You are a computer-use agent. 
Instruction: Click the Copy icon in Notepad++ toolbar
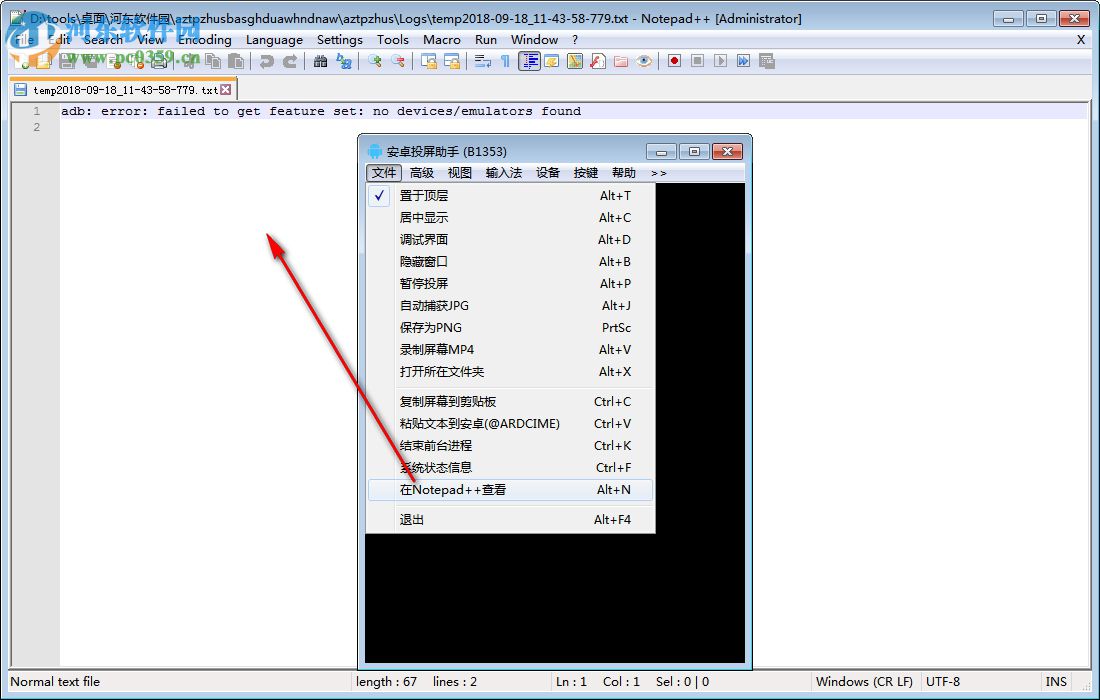(x=213, y=62)
